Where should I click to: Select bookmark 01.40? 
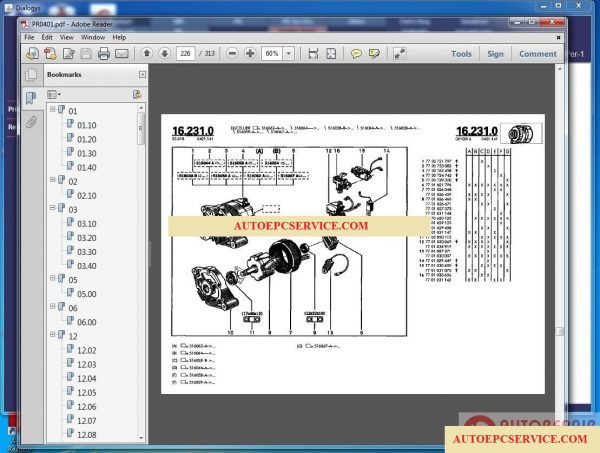pyautogui.click(x=86, y=168)
